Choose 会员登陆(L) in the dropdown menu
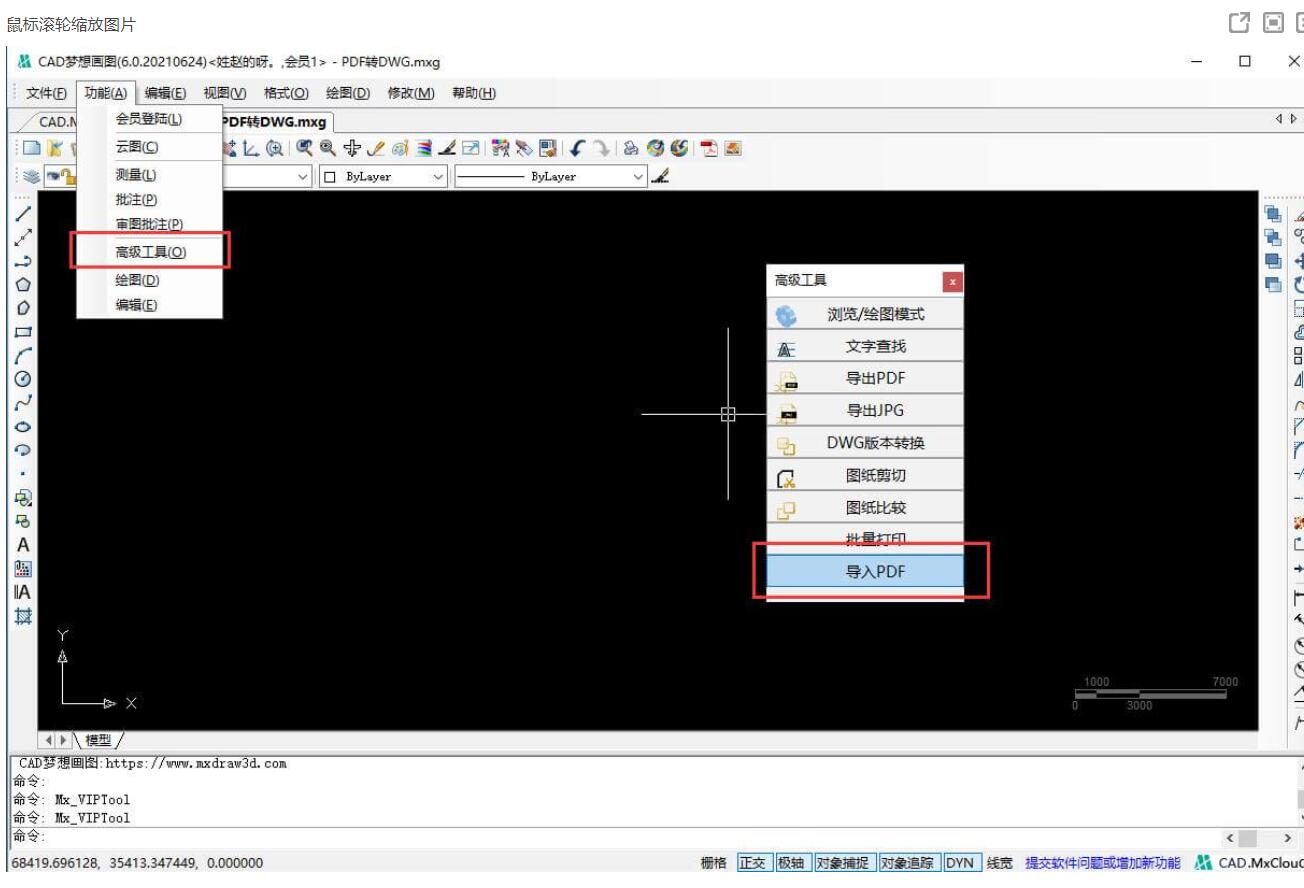This screenshot has width=1304, height=888. [150, 119]
